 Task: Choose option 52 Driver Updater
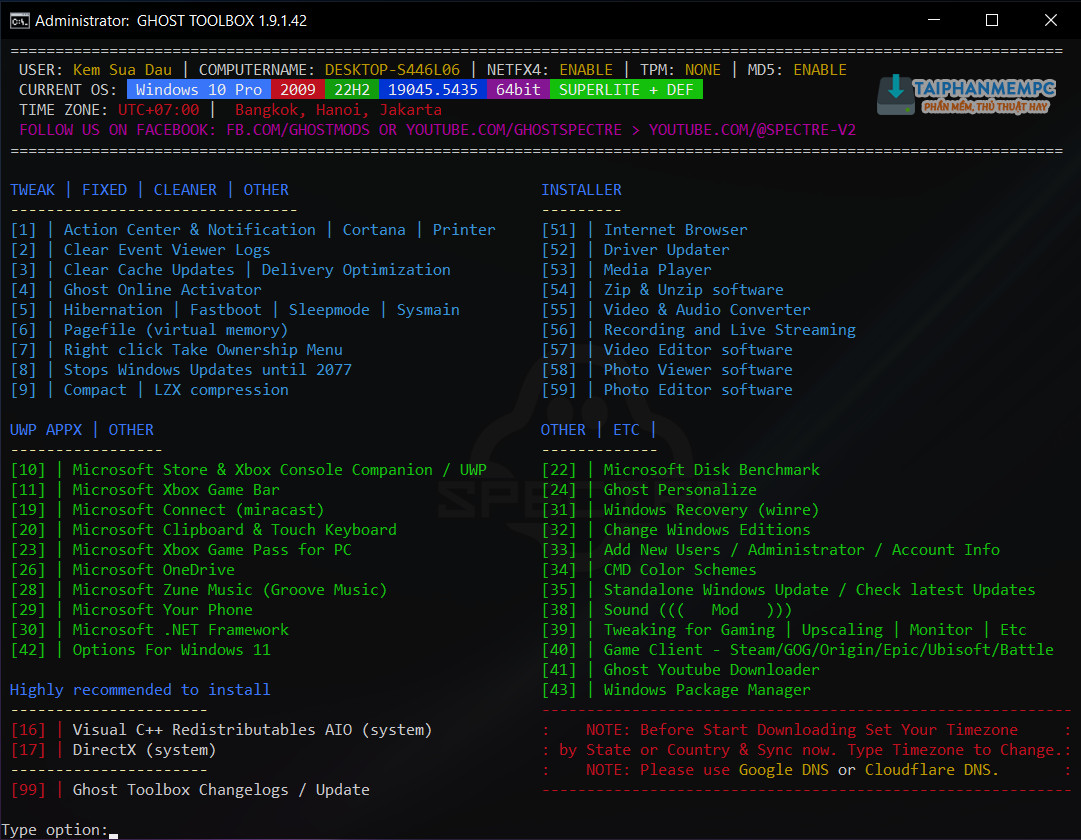(666, 250)
